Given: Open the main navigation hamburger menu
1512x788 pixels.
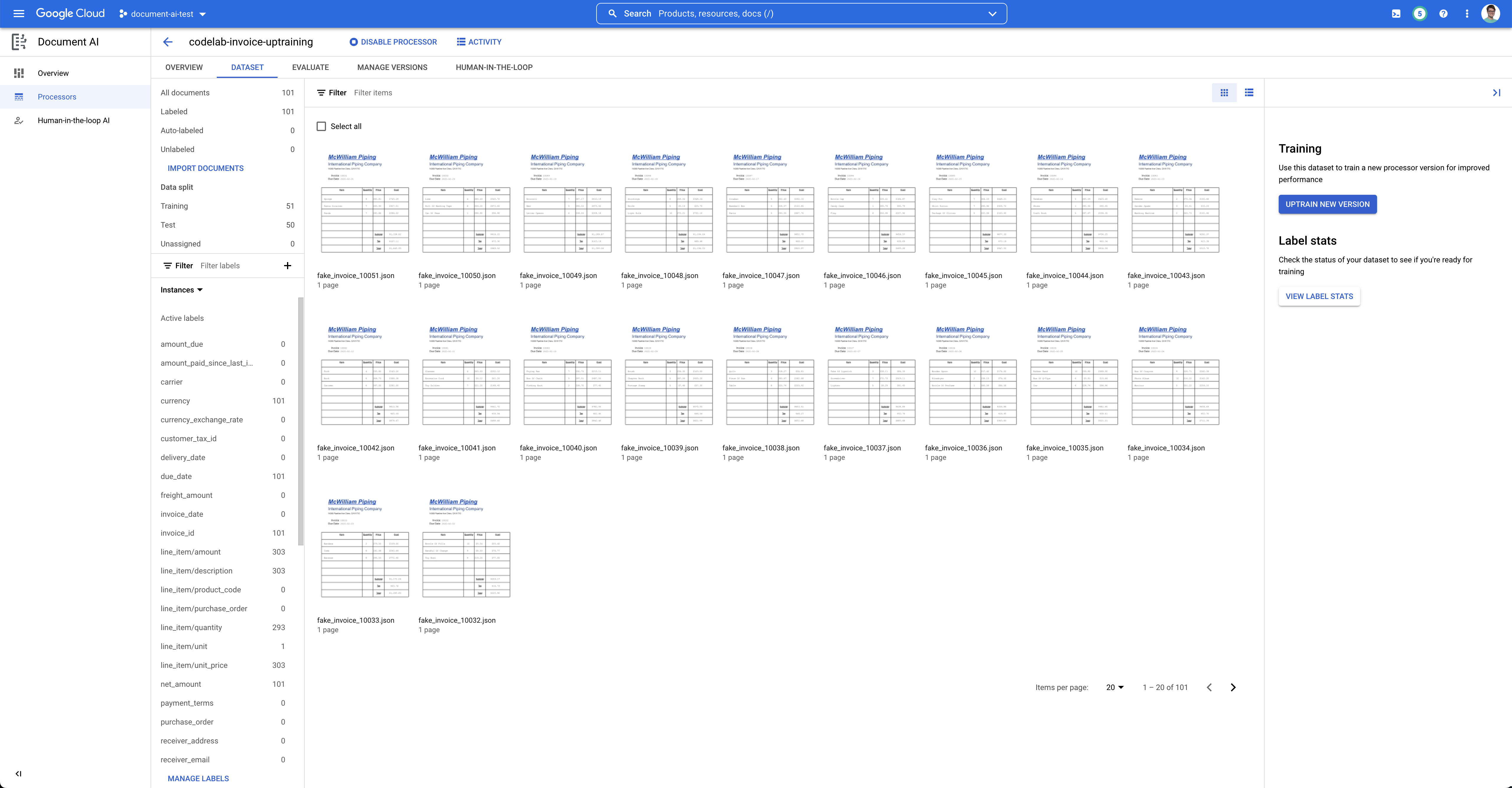Looking at the screenshot, I should pos(19,14).
